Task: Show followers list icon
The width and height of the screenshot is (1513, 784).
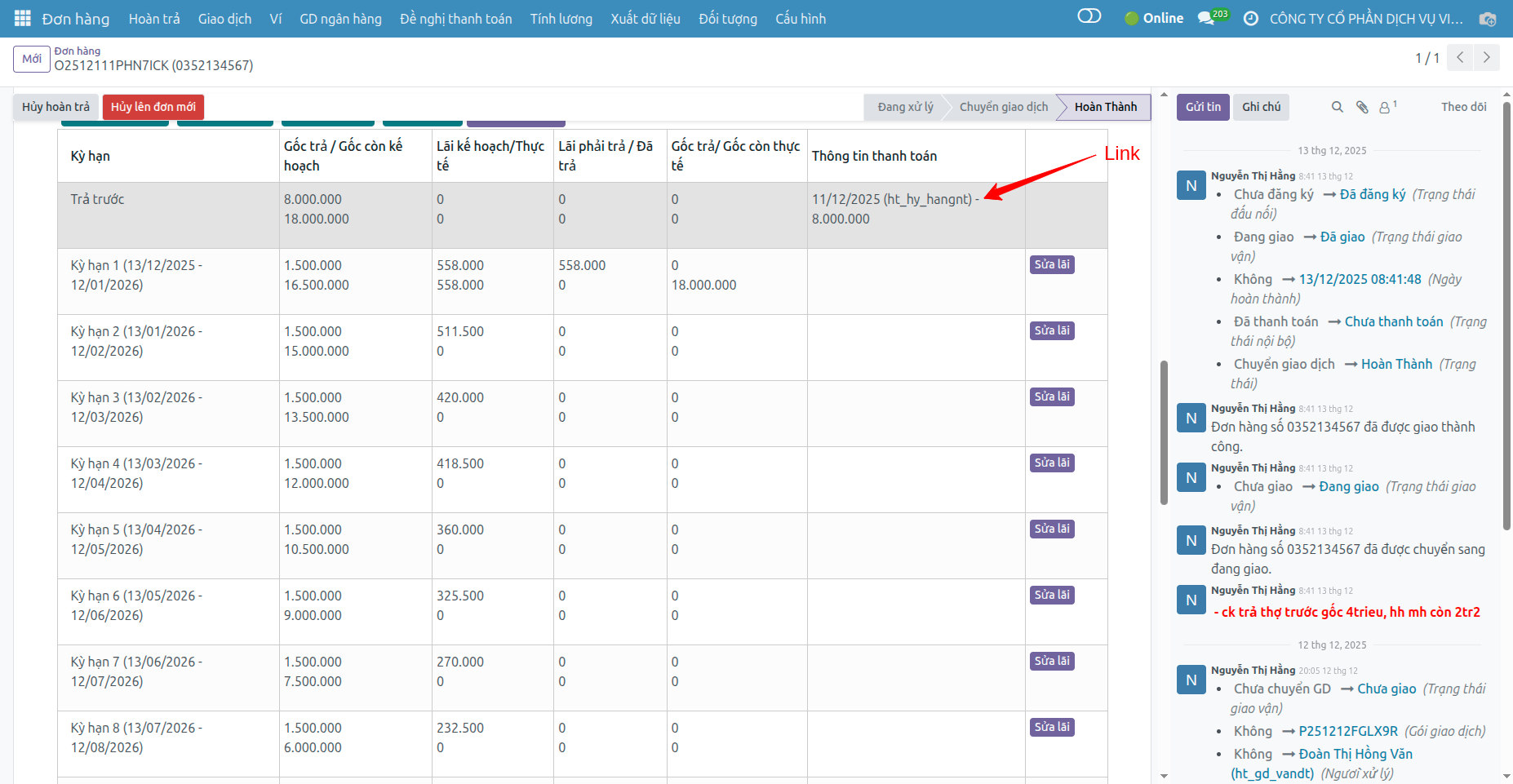Action: tap(1387, 107)
